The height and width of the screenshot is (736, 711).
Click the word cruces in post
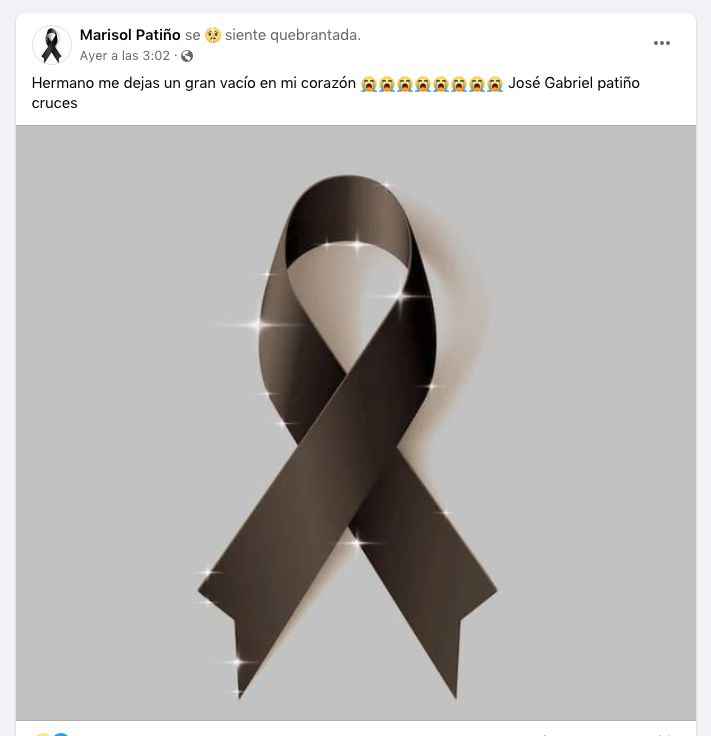54,103
